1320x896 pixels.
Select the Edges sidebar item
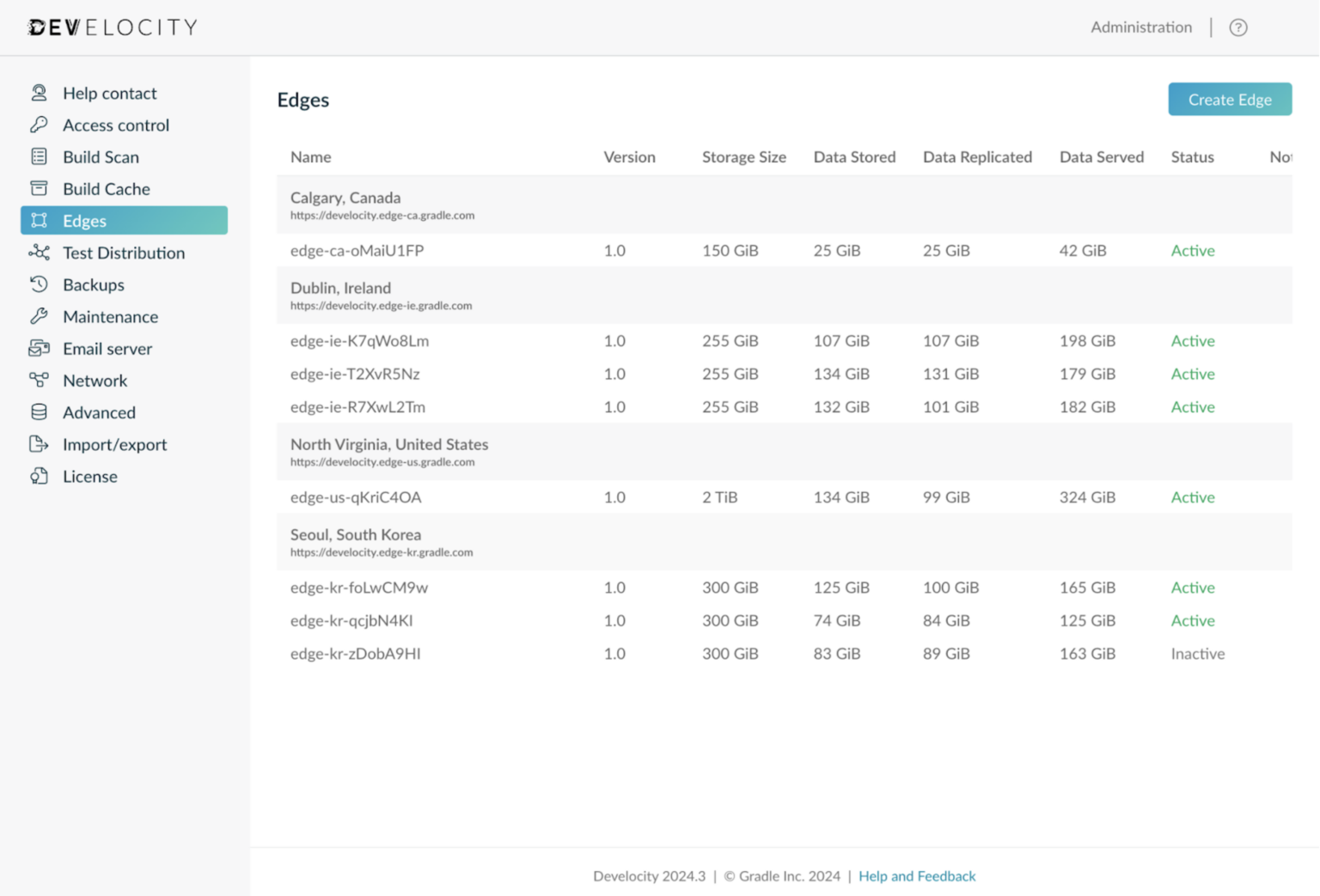[124, 221]
